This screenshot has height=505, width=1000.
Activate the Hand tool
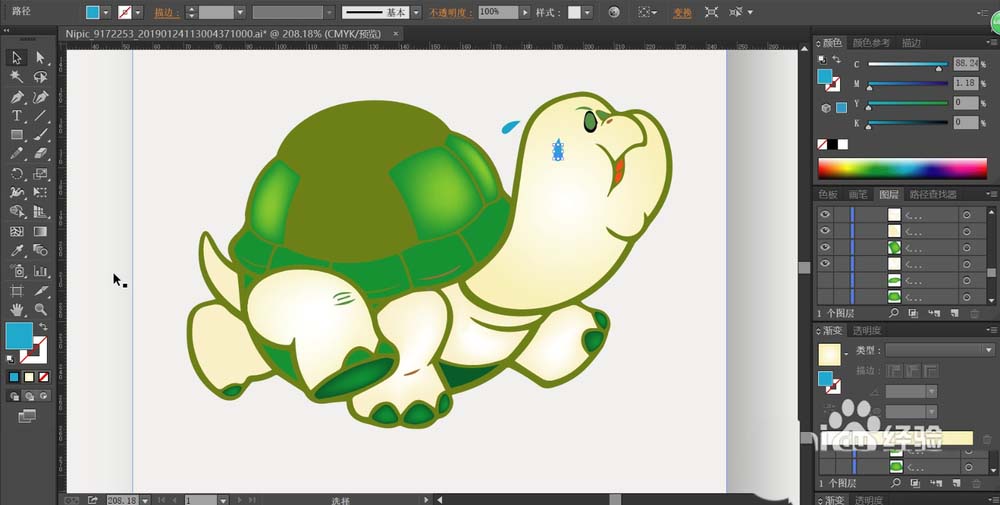17,309
